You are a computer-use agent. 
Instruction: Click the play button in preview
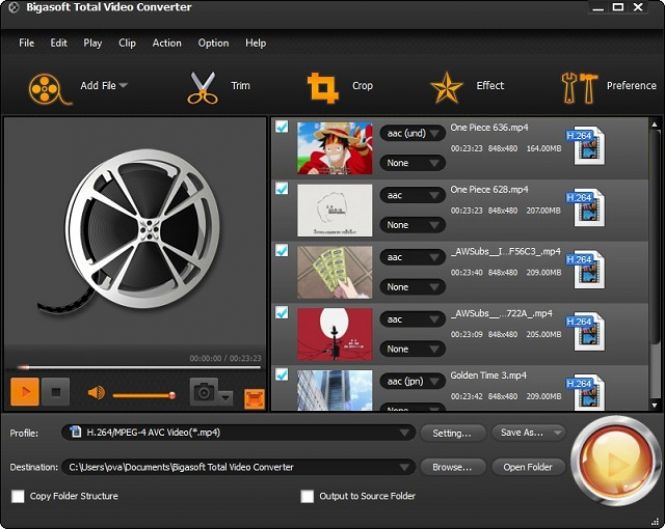point(25,392)
